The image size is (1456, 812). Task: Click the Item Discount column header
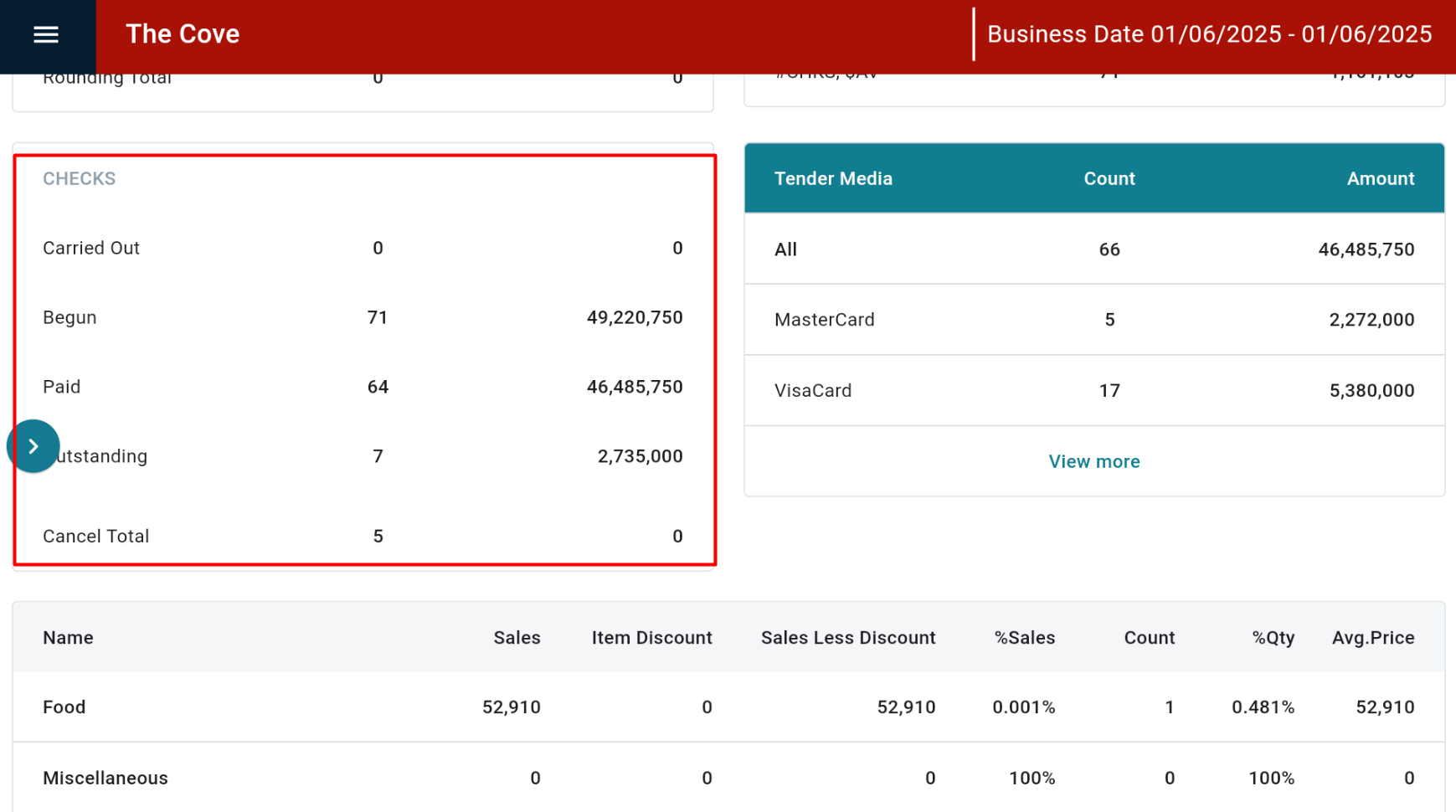pos(651,638)
